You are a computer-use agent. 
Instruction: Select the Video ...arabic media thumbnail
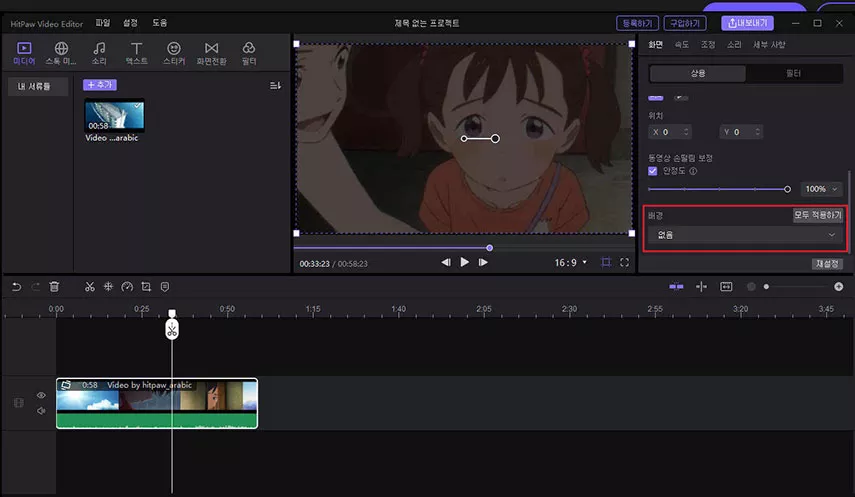coord(115,116)
